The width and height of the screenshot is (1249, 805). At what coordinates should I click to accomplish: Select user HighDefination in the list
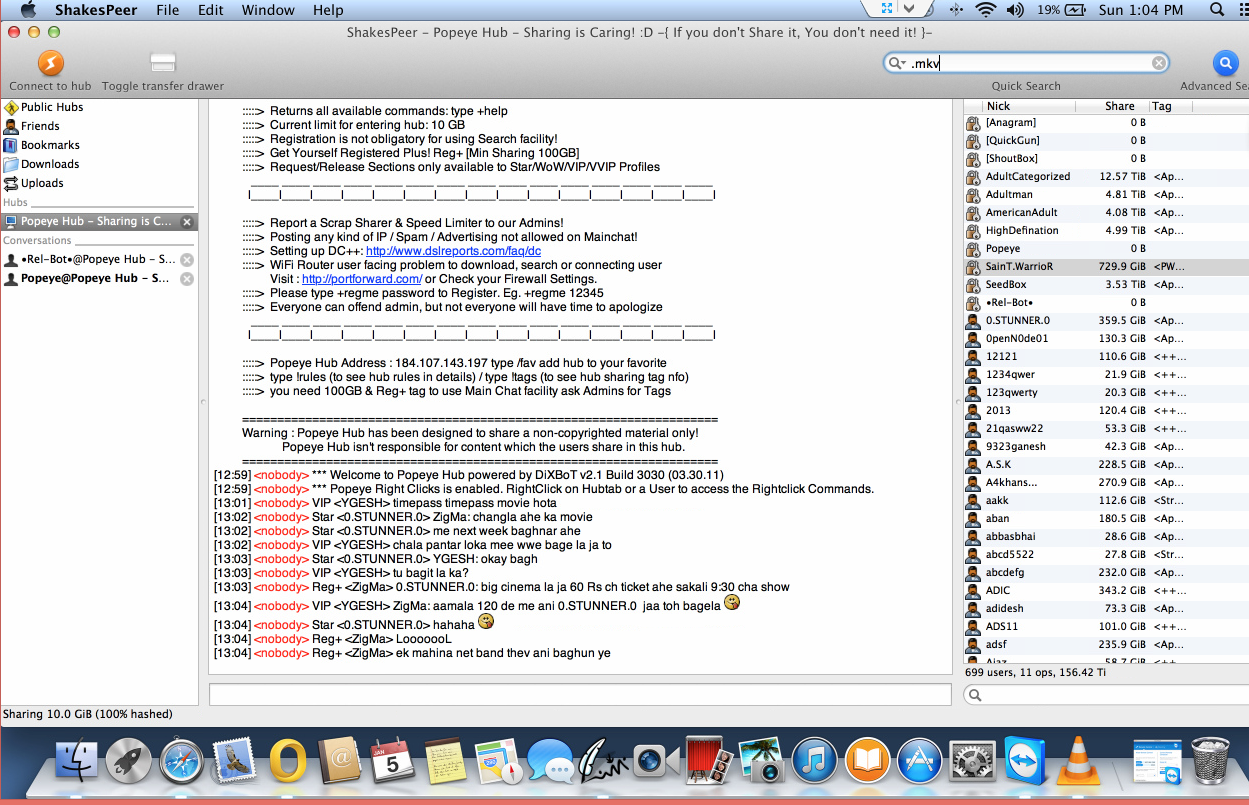(1106, 231)
